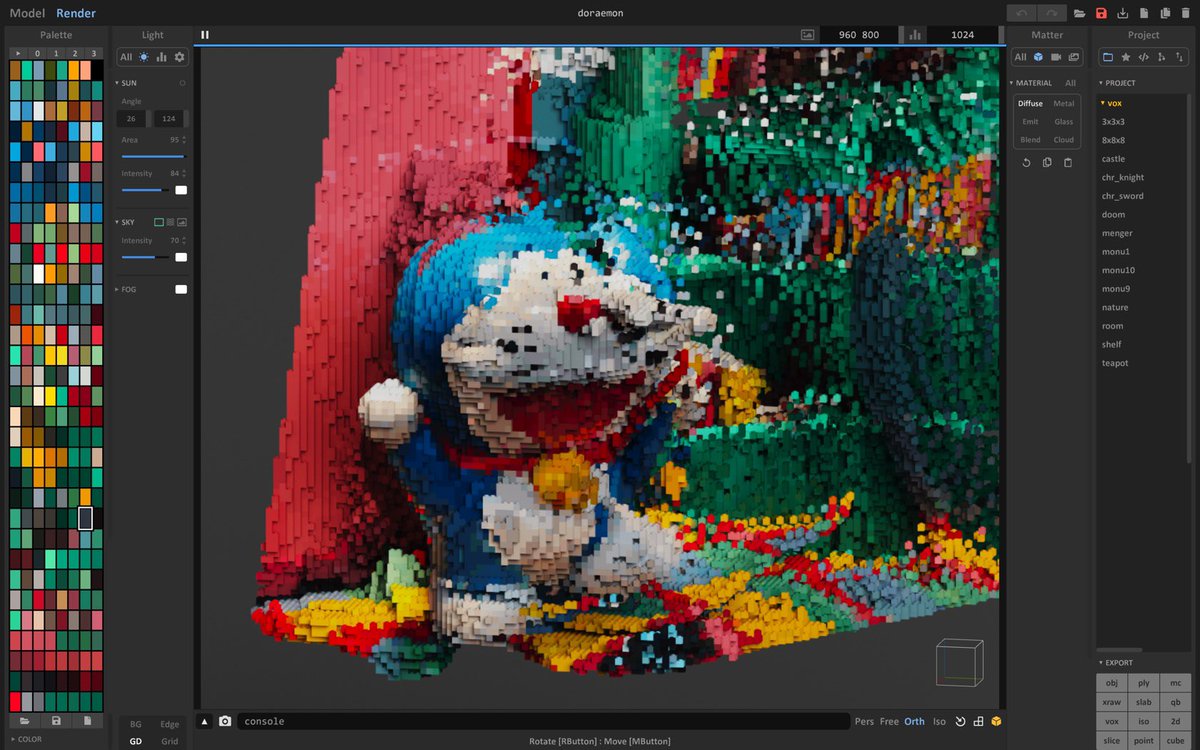The image size is (1200, 750).
Task: Save the project with red disk icon
Action: pyautogui.click(x=1101, y=13)
